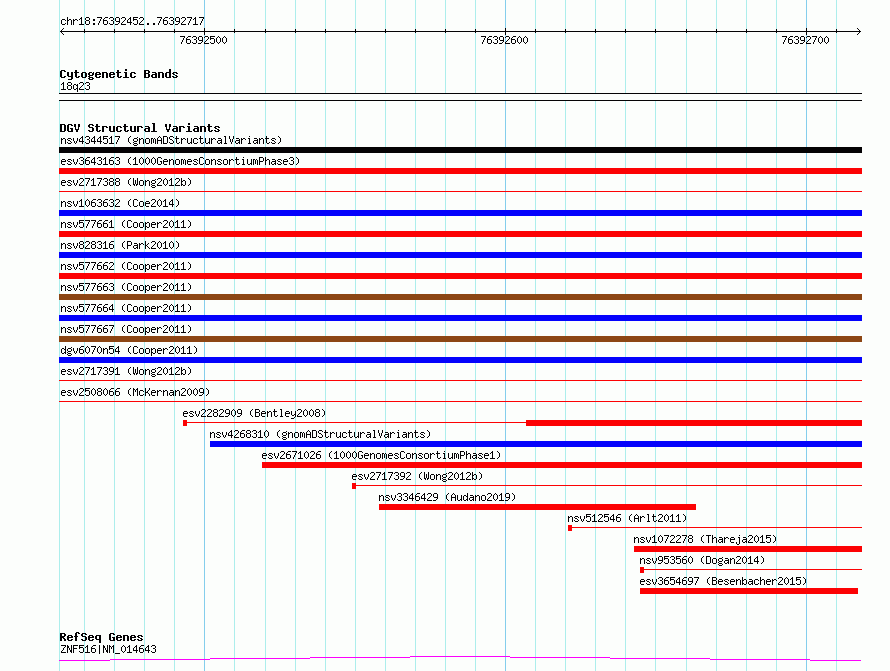Click the ruler's right arrow end

859,32
